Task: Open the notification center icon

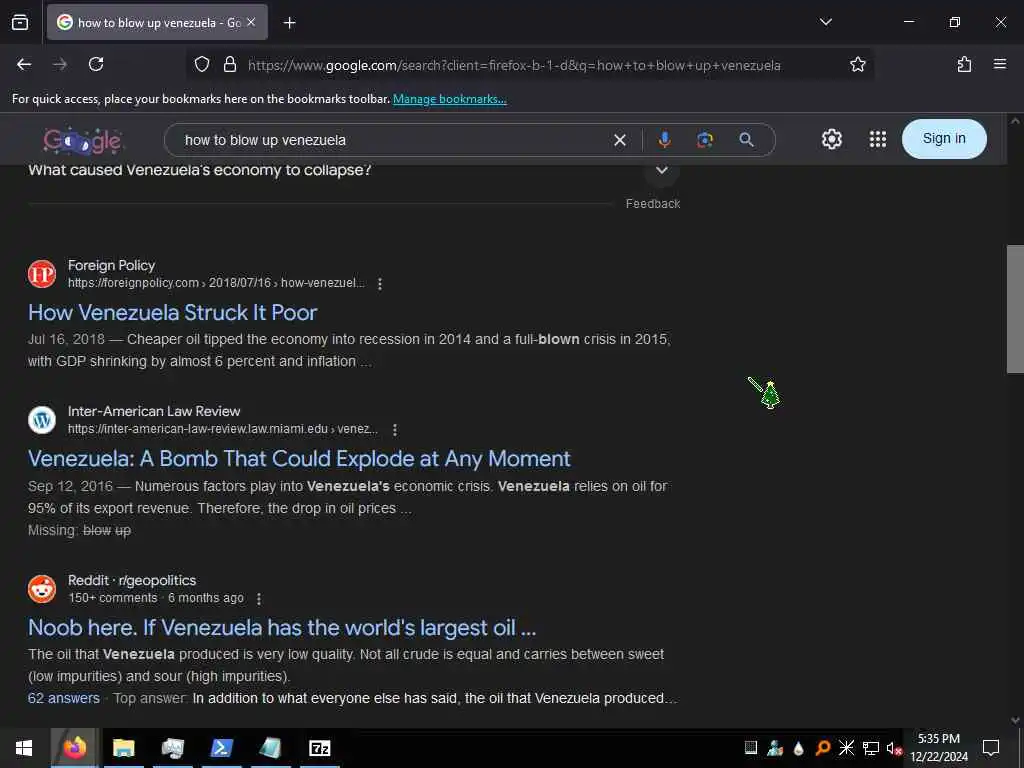Action: [991, 747]
